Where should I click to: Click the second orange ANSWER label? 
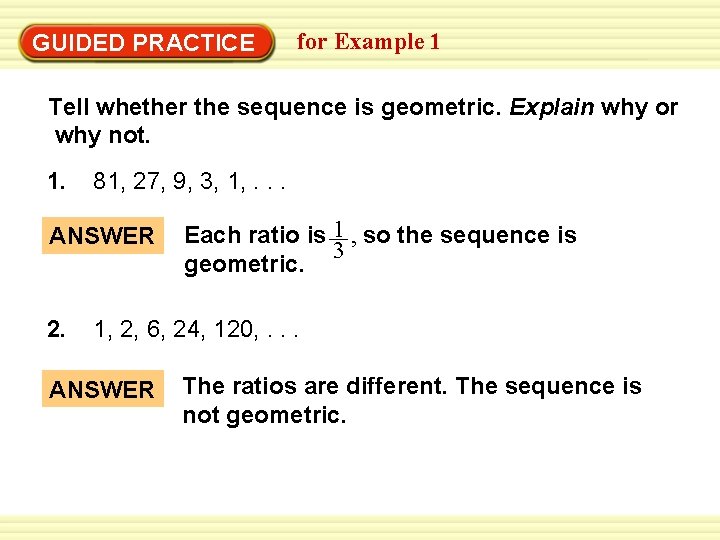[103, 388]
